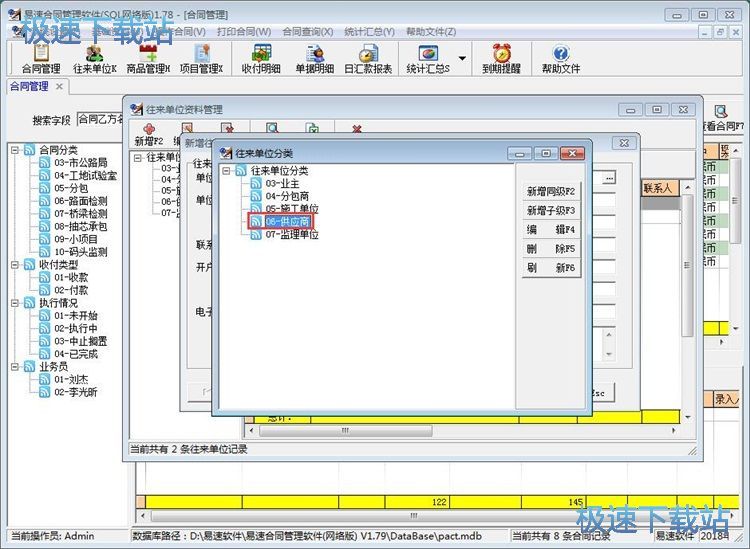This screenshot has width=750, height=549.
Task: Open 单据明细 toolbar icon
Action: tap(314, 58)
